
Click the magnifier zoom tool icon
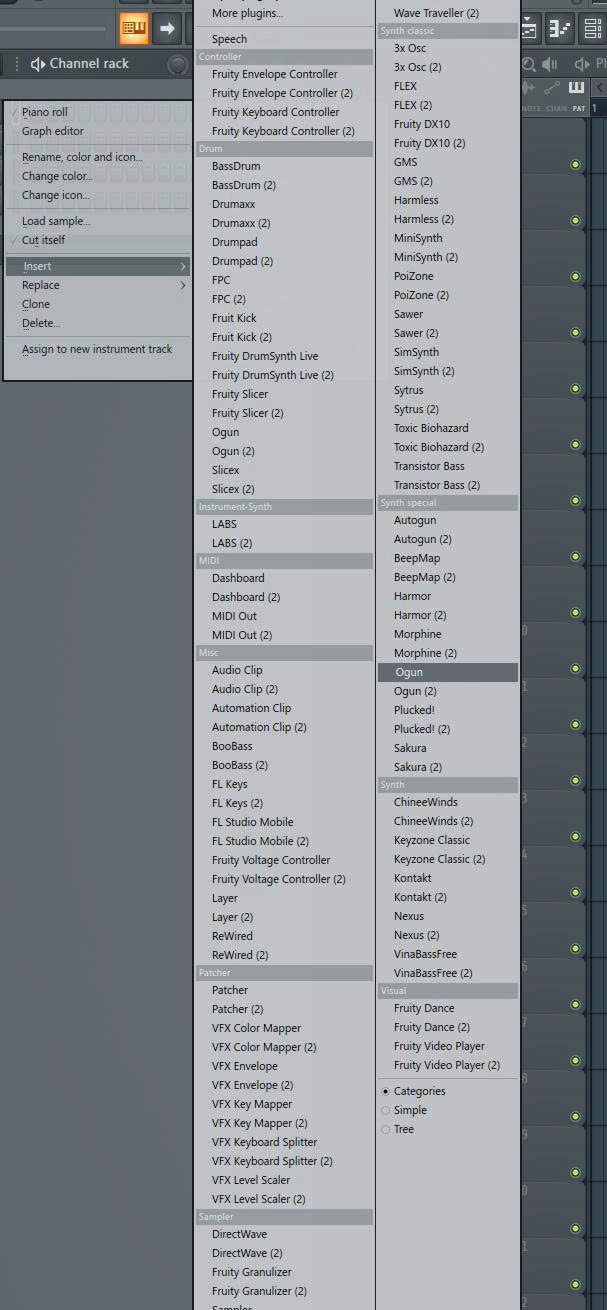(x=528, y=65)
